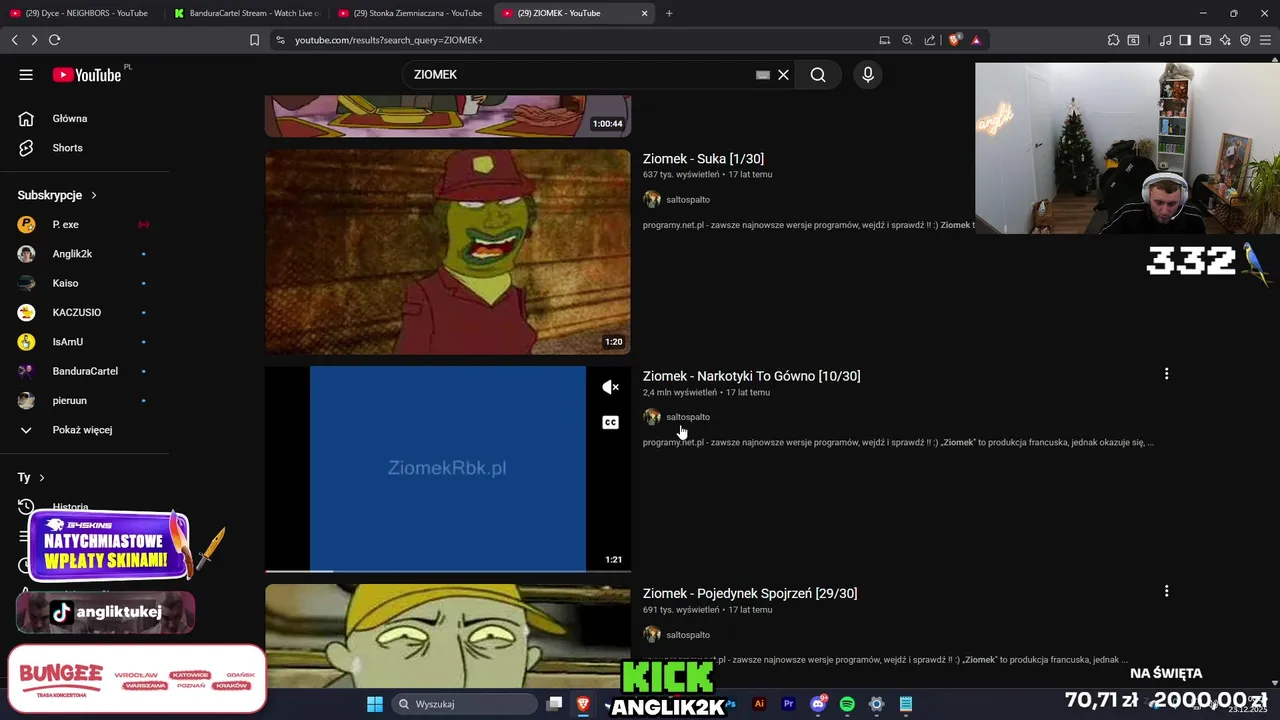Open Ziomek - Narkotyki To Gówno video title
The image size is (1280, 720).
coord(751,376)
